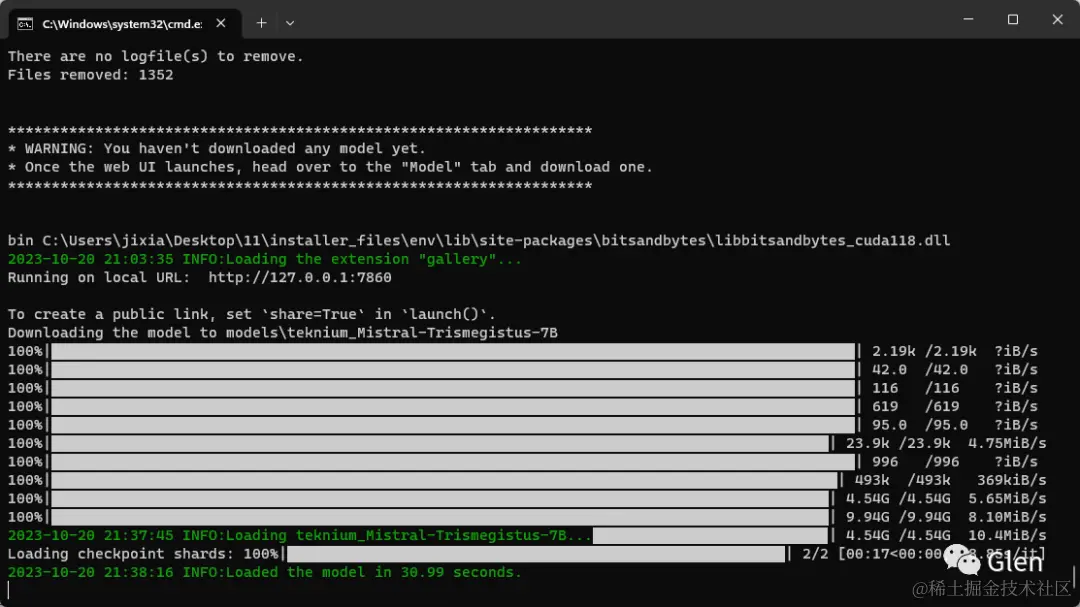Click the WARNING no model downloaded line
Viewport: 1080px width, 607px height.
coord(217,149)
